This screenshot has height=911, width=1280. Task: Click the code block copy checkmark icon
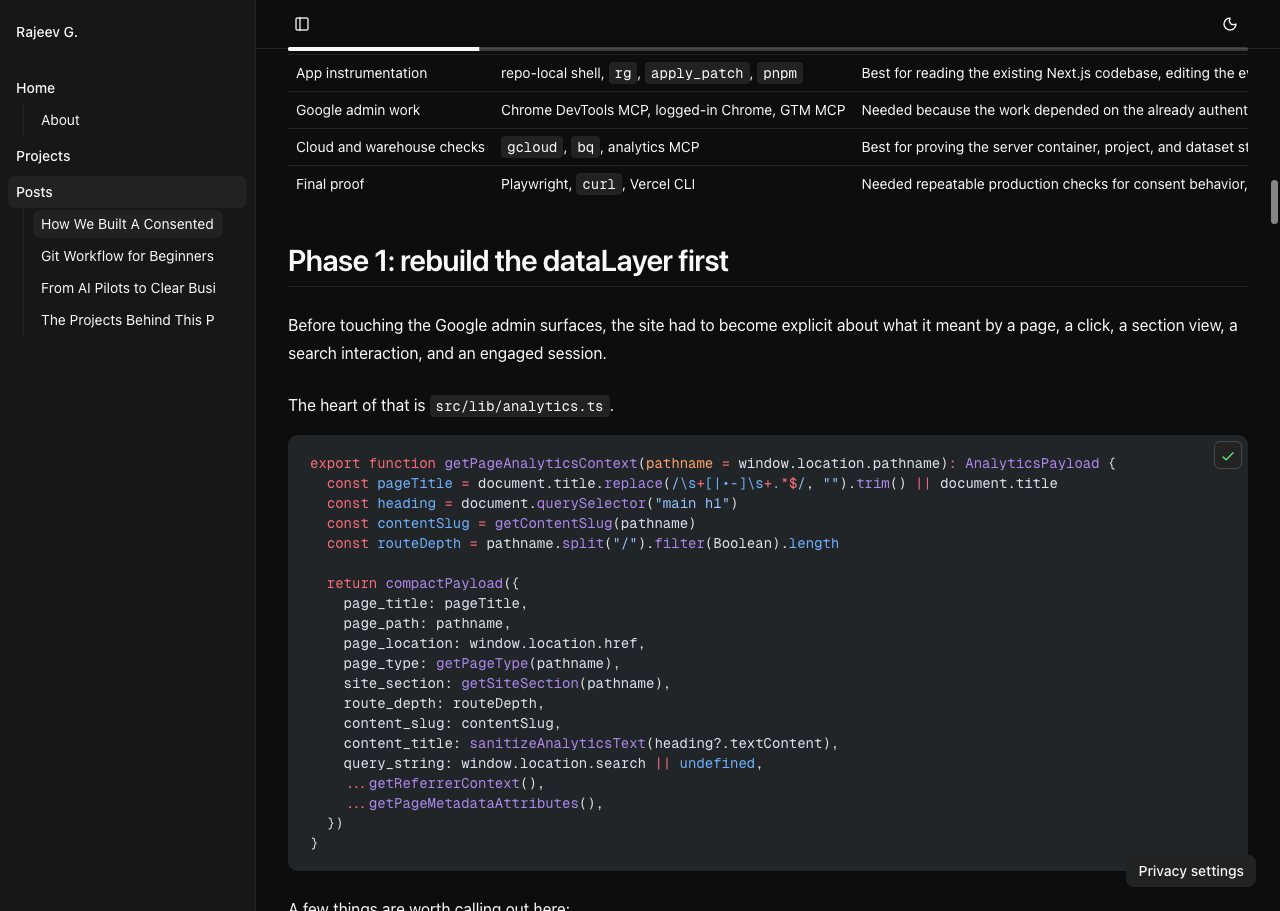pos(1227,456)
